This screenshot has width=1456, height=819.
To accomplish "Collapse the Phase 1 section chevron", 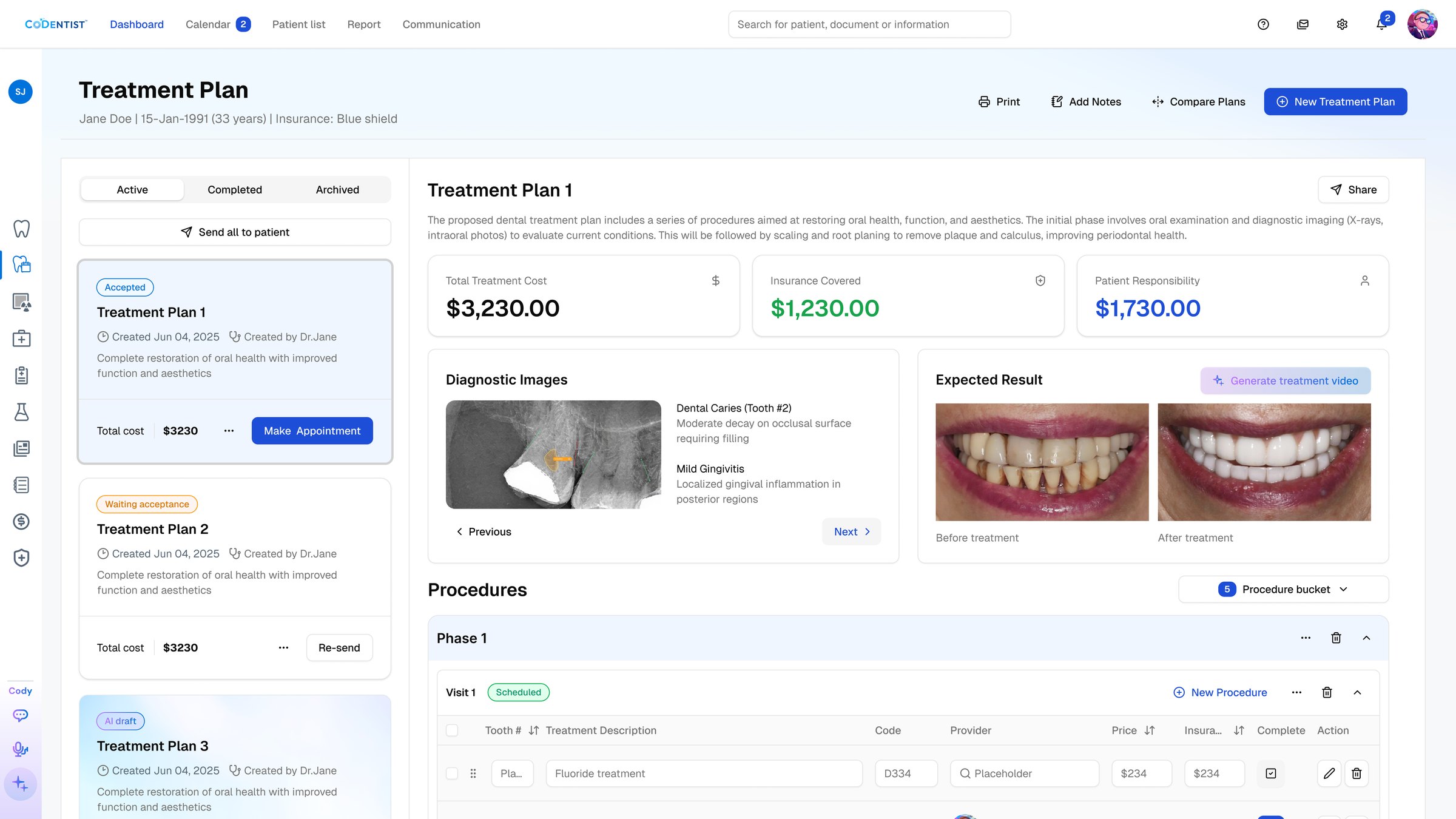I will (1366, 638).
